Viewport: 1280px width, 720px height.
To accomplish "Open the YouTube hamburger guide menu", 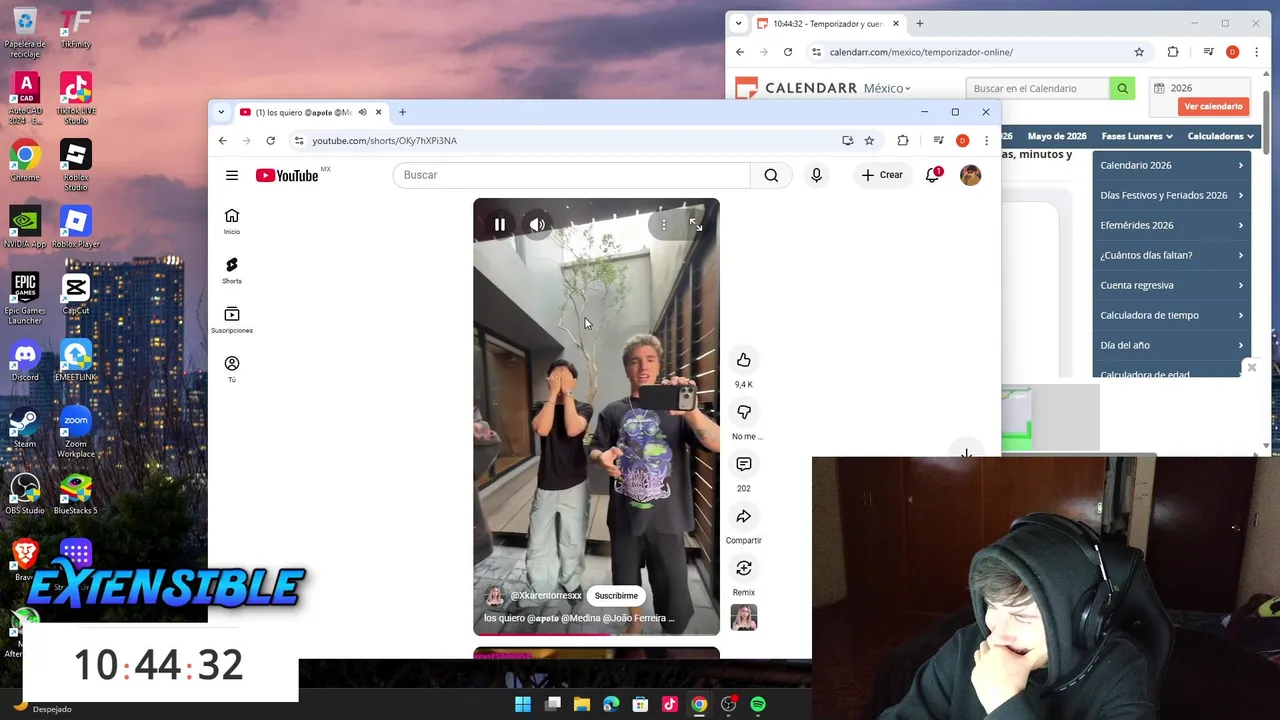I will click(232, 175).
